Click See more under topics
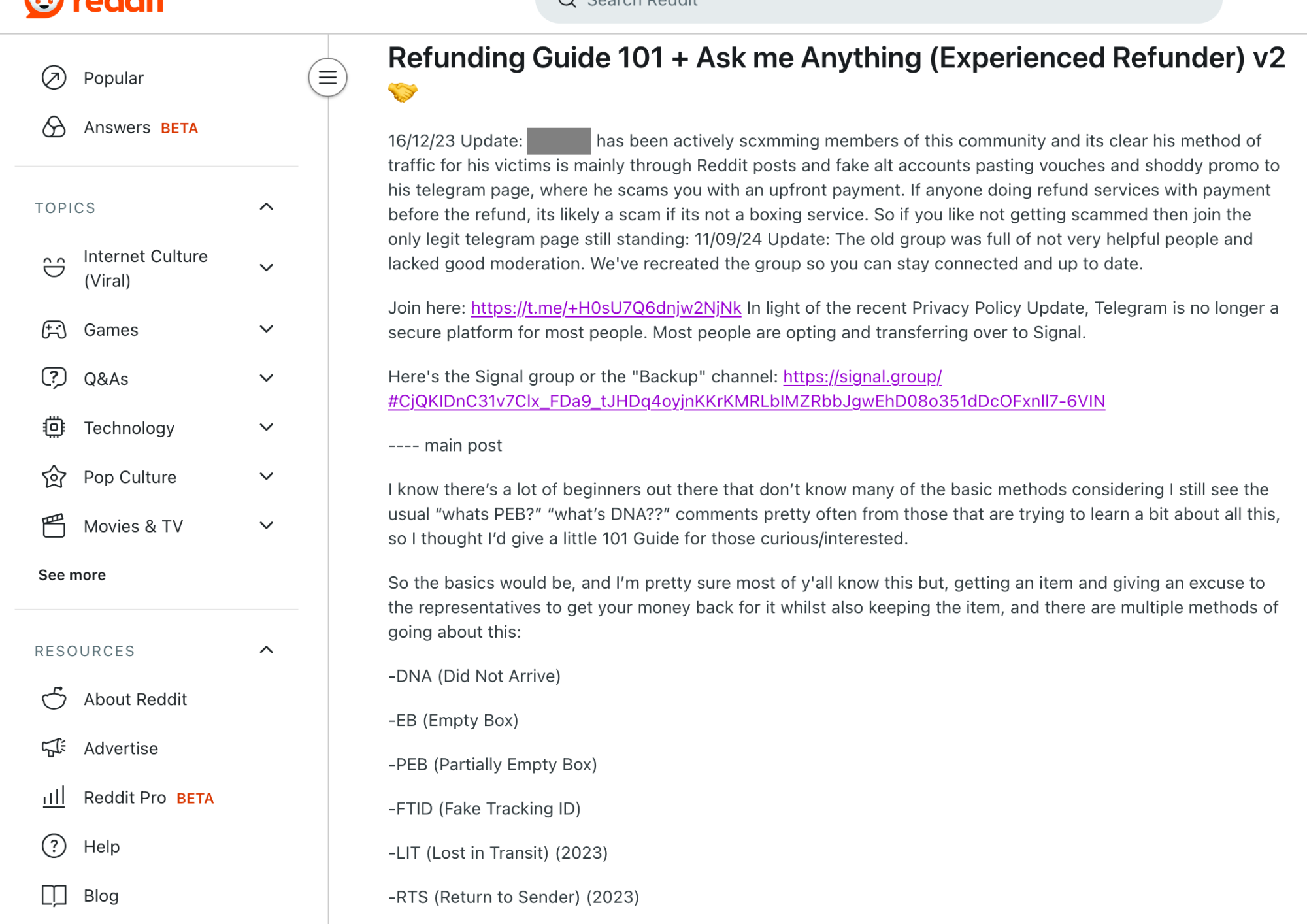1307x924 pixels. tap(72, 575)
